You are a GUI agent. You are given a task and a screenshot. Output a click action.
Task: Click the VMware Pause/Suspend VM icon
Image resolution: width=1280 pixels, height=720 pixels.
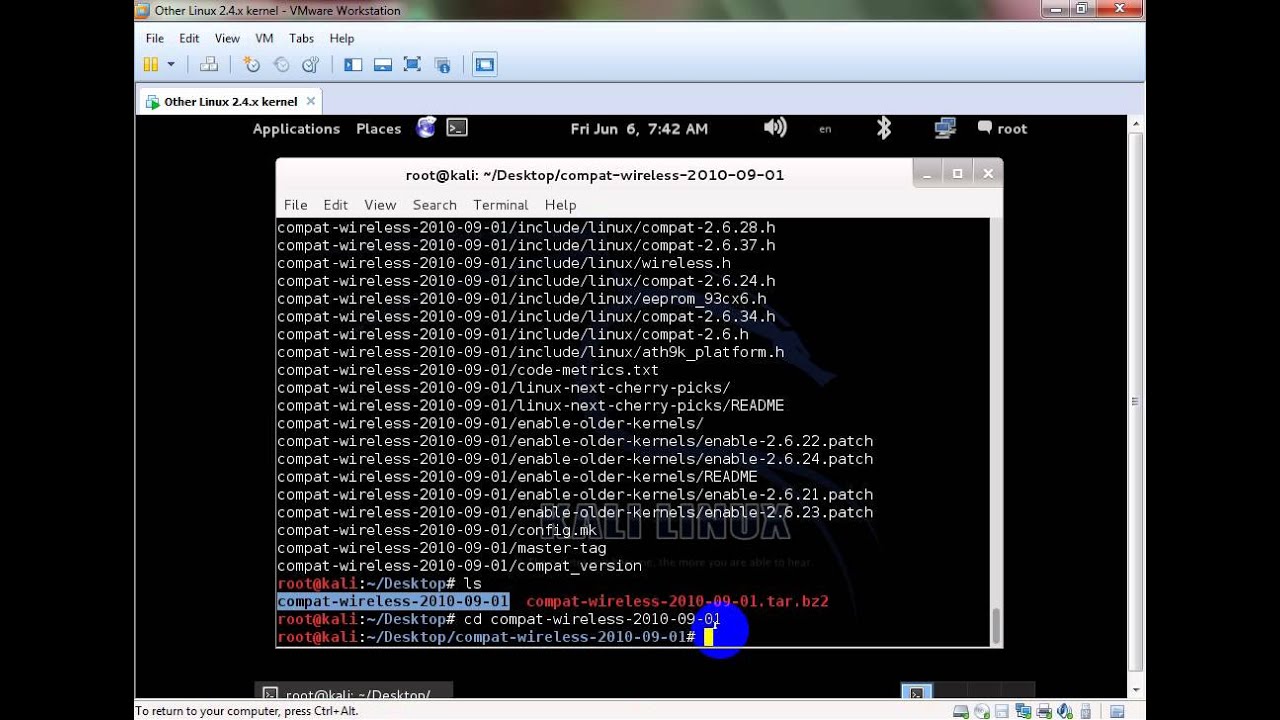[x=151, y=64]
